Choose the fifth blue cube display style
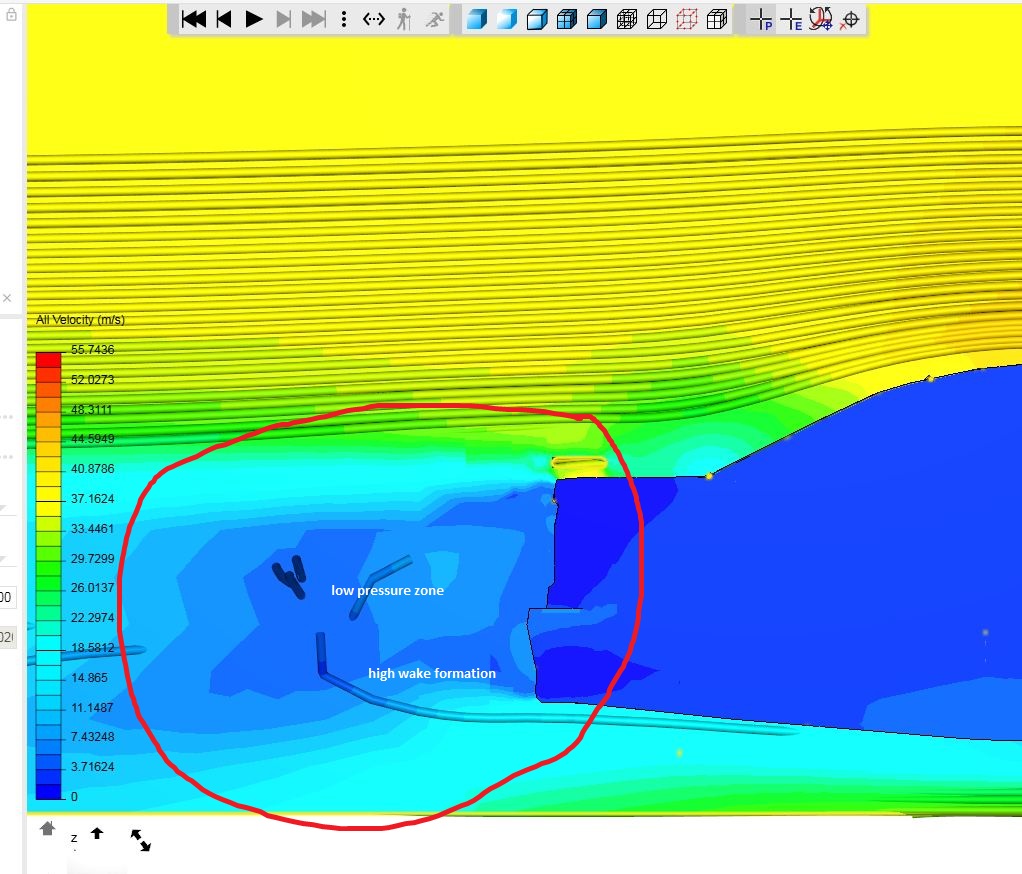 point(597,19)
